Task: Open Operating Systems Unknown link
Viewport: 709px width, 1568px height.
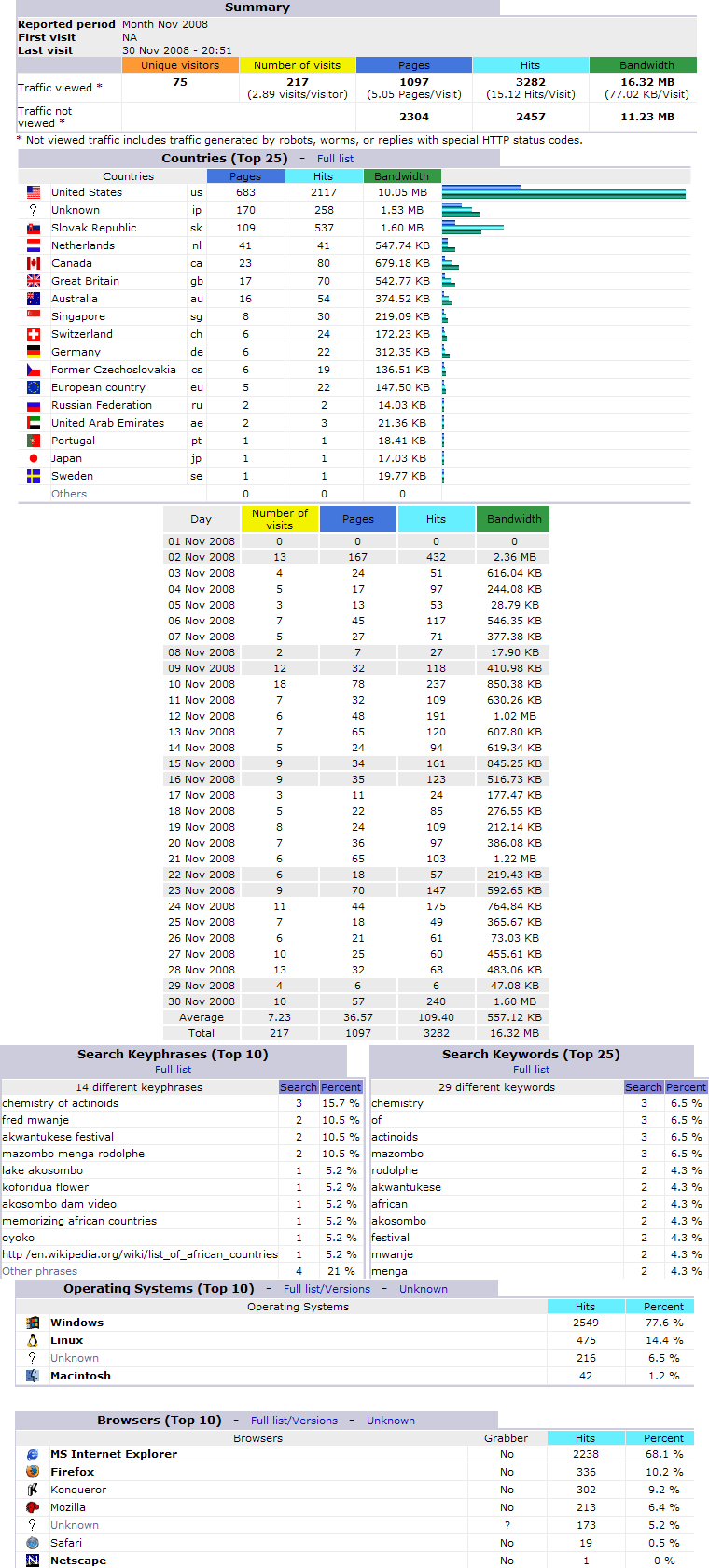Action: pyautogui.click(x=424, y=1289)
